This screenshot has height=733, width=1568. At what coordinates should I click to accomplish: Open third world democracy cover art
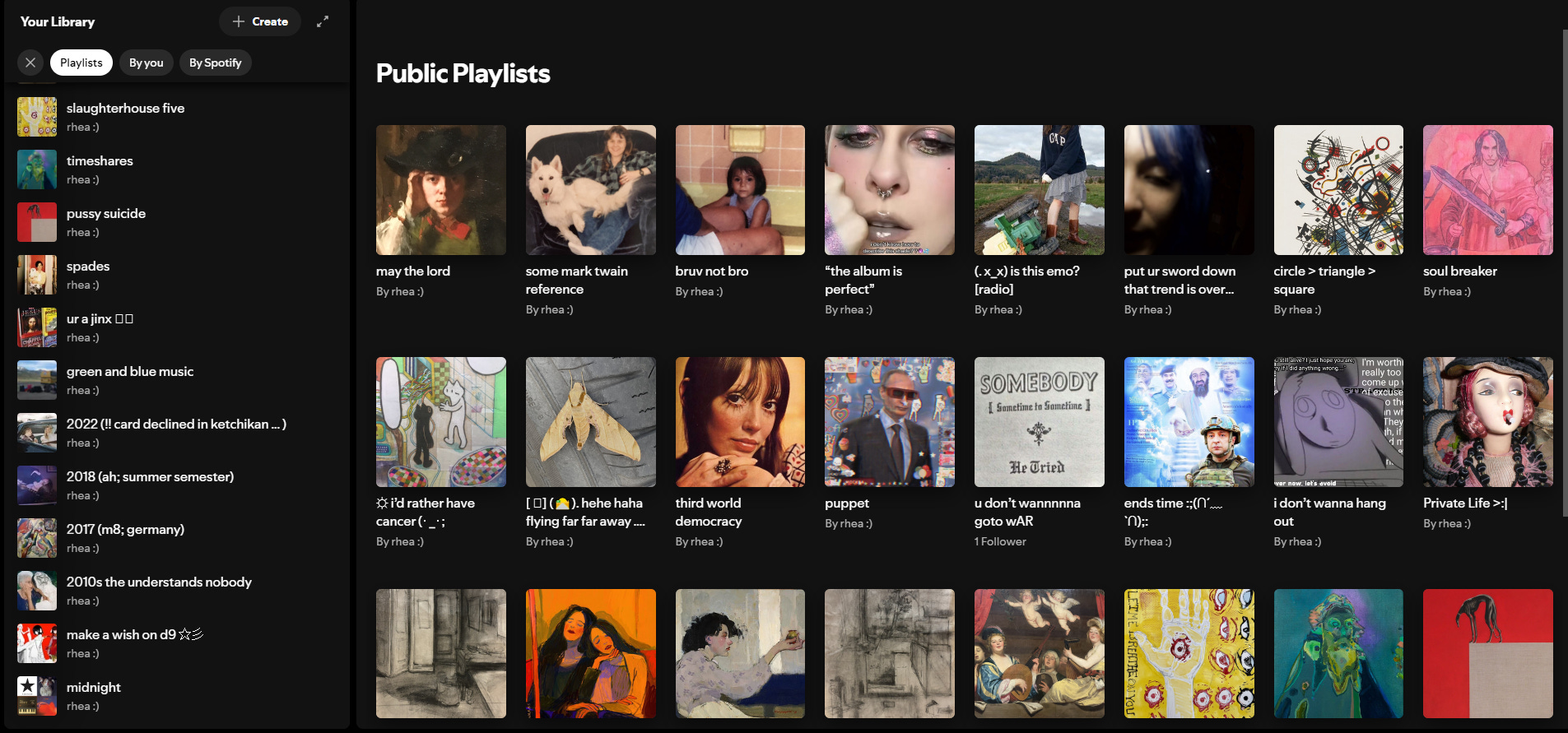tap(740, 422)
